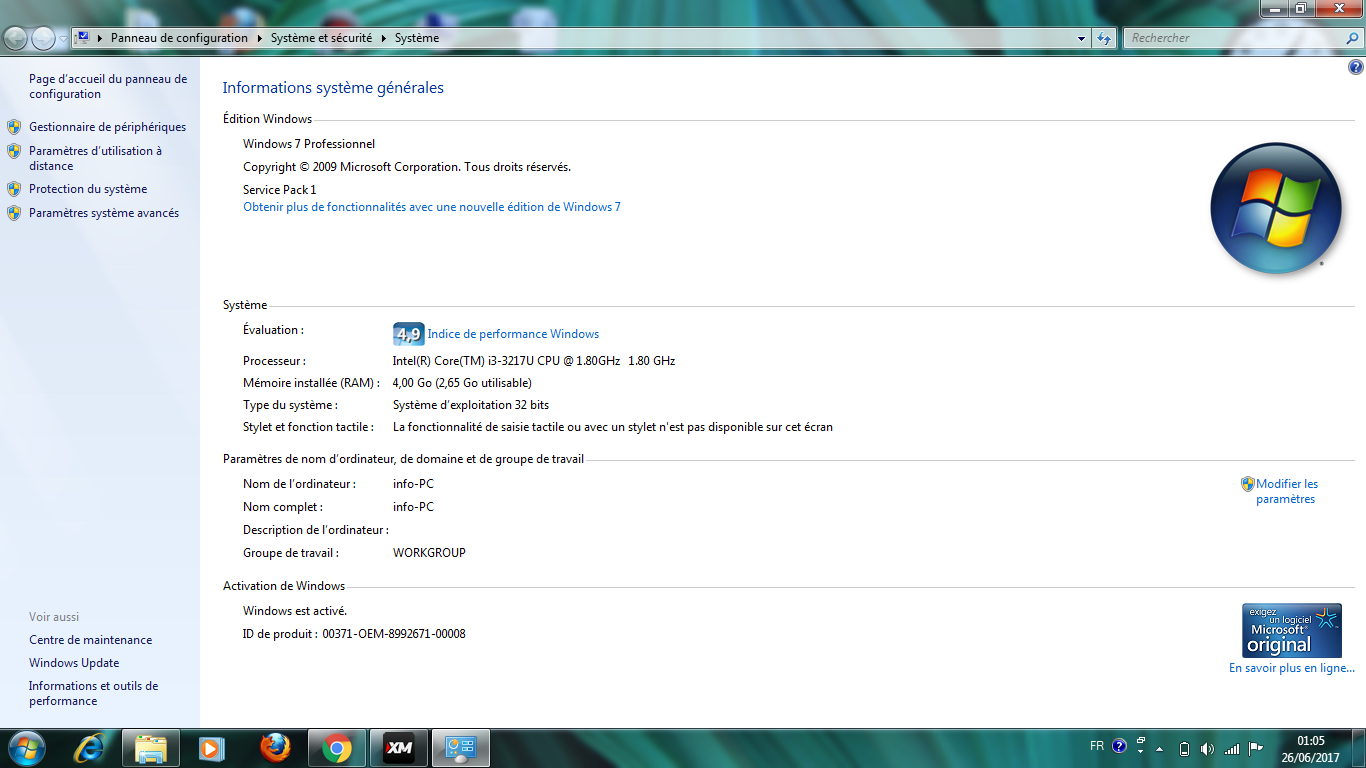Click the blue help question mark icon
Screen dimensions: 1366x768
coord(1356,68)
